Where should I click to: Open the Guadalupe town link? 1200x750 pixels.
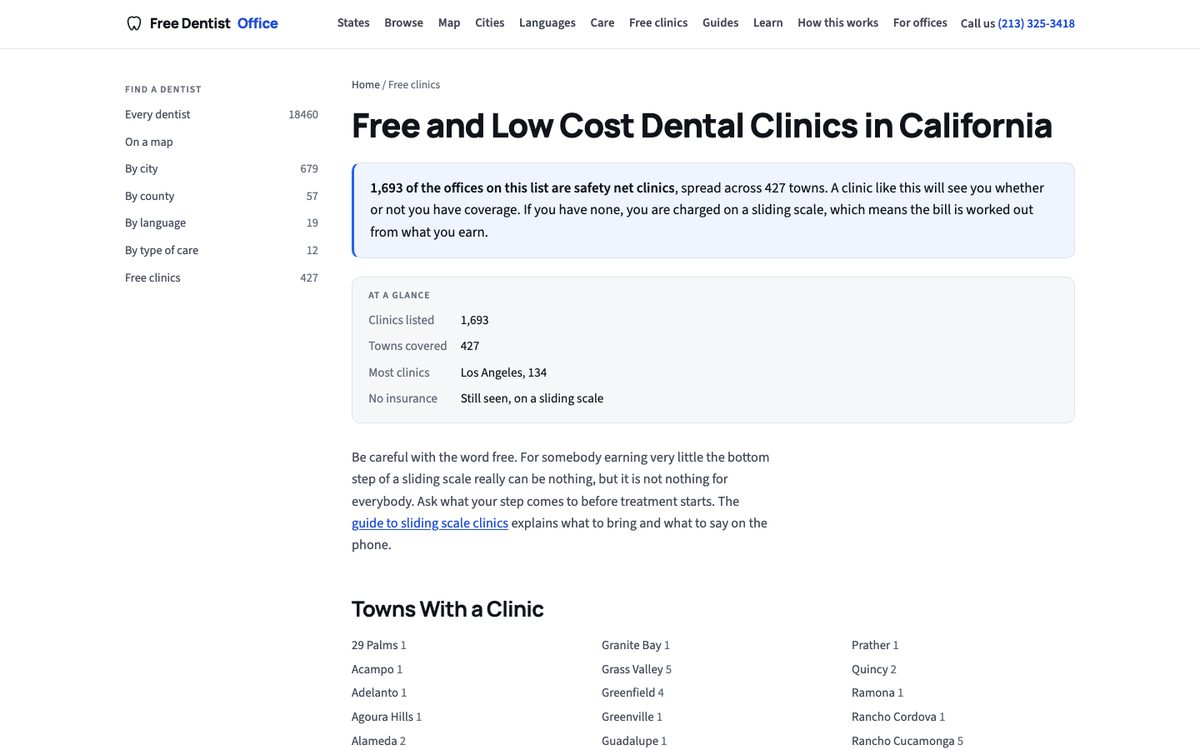tap(630, 741)
